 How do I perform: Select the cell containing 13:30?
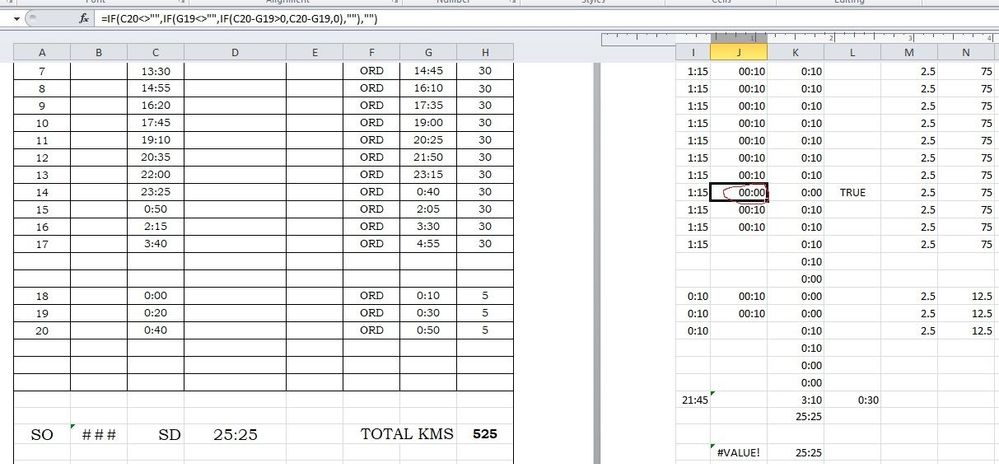[155, 71]
